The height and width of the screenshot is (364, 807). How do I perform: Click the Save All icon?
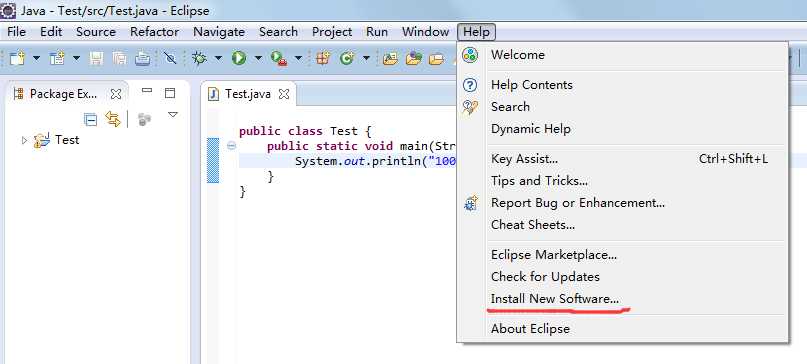pyautogui.click(x=119, y=58)
